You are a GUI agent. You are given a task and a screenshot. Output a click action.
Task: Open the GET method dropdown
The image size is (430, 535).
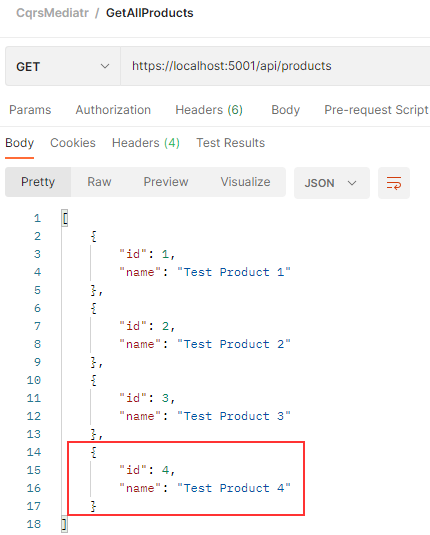pyautogui.click(x=63, y=66)
